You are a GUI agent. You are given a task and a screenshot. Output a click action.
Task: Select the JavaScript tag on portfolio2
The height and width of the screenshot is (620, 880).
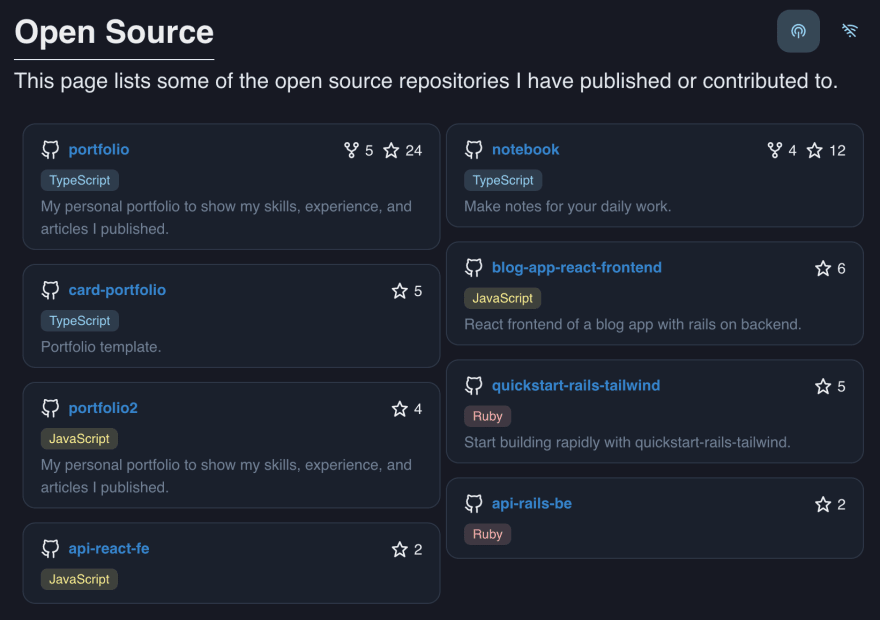(x=79, y=439)
